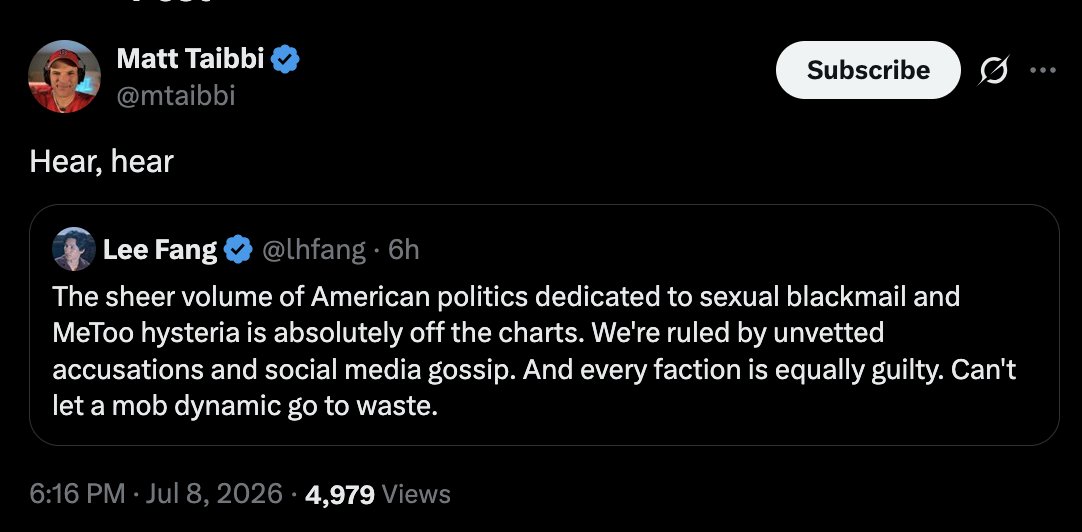Click Lee Fang's small avatar
1082x532 pixels.
point(74,249)
